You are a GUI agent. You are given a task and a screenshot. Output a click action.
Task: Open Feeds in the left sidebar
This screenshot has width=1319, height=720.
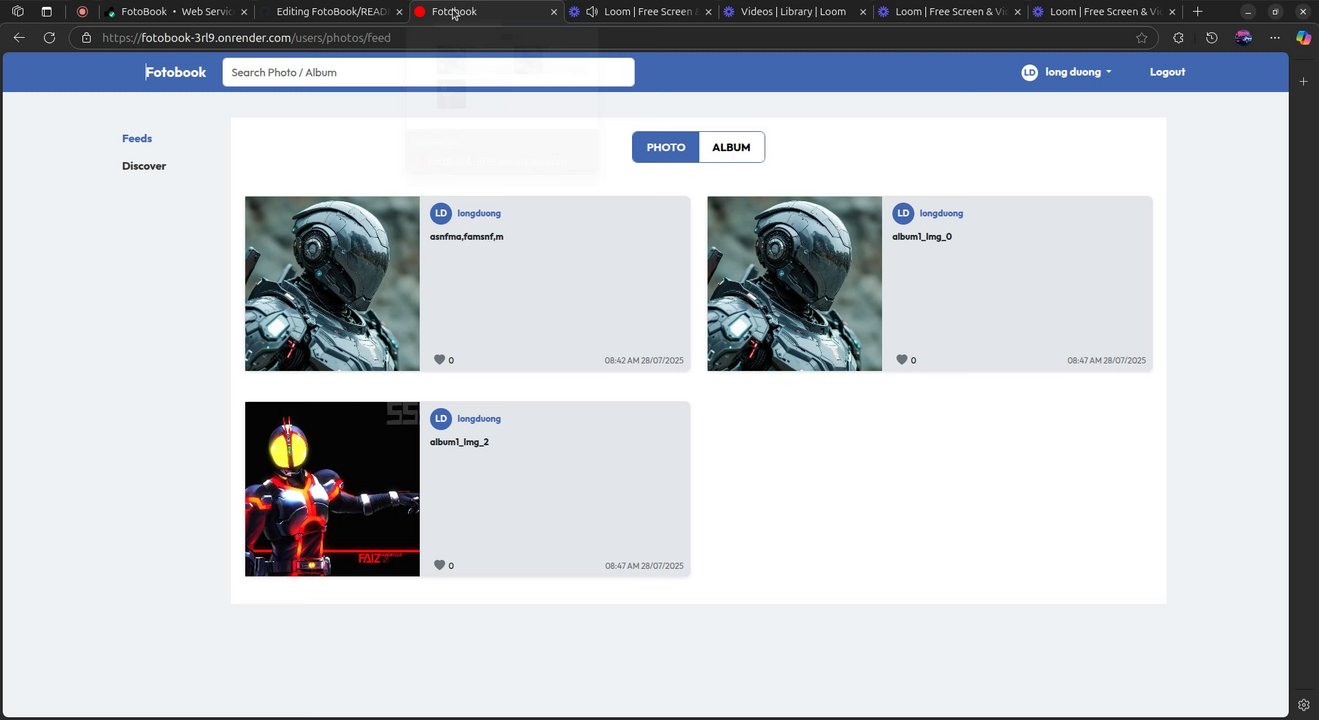[137, 139]
